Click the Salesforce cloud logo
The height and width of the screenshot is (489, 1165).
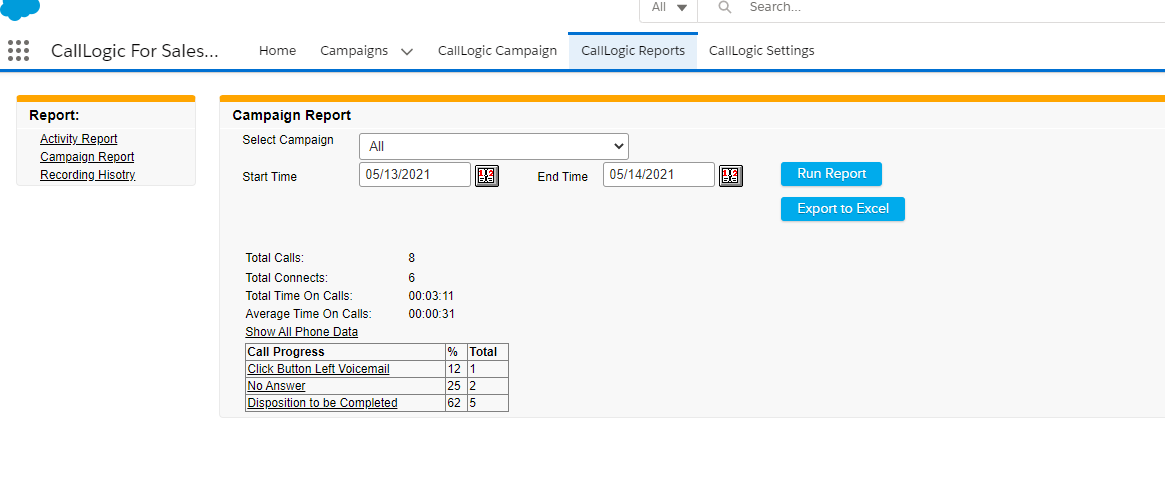tap(20, 8)
